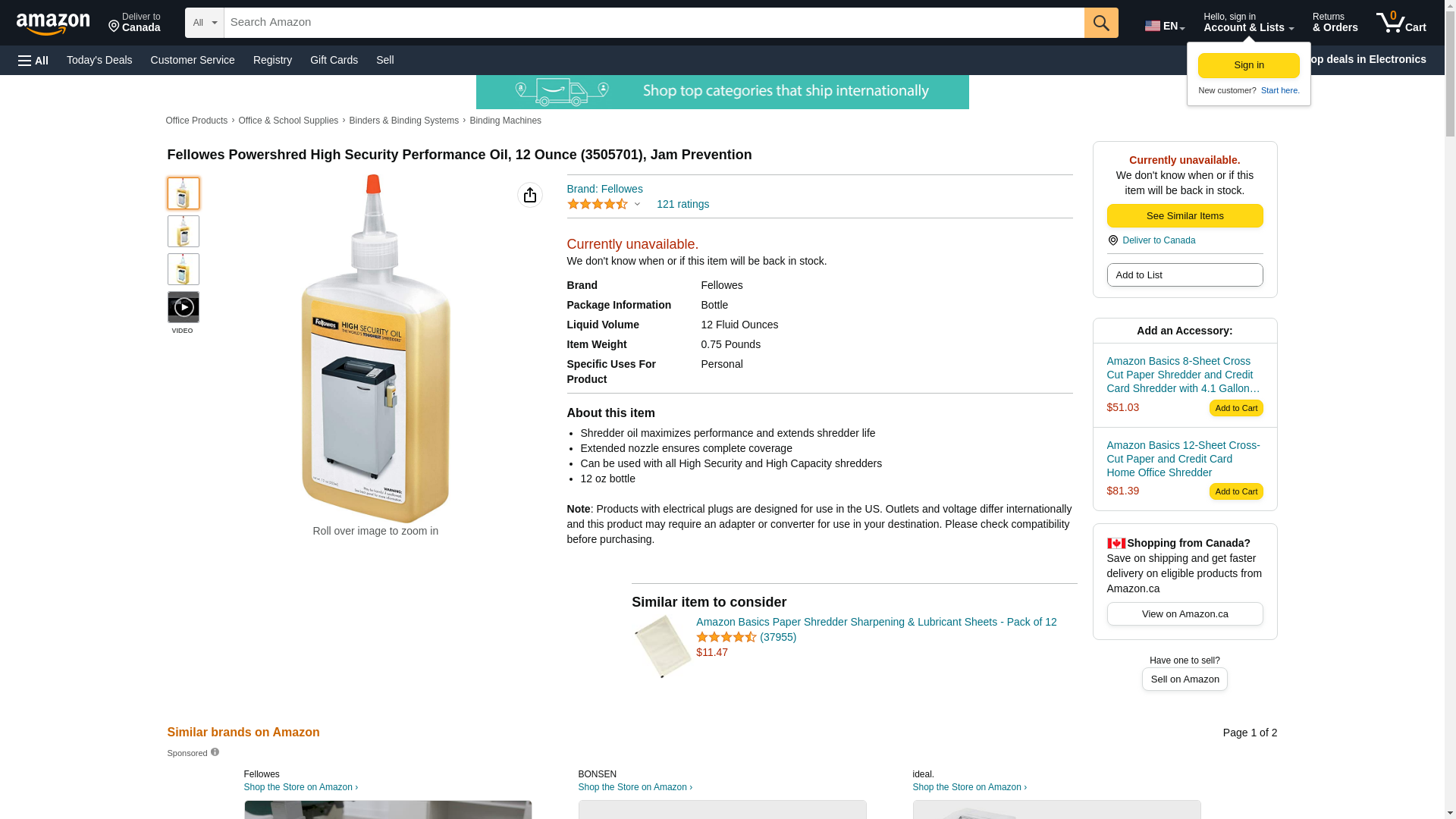This screenshot has width=1456, height=819.
Task: Expand the search category All dropdown
Action: (204, 23)
